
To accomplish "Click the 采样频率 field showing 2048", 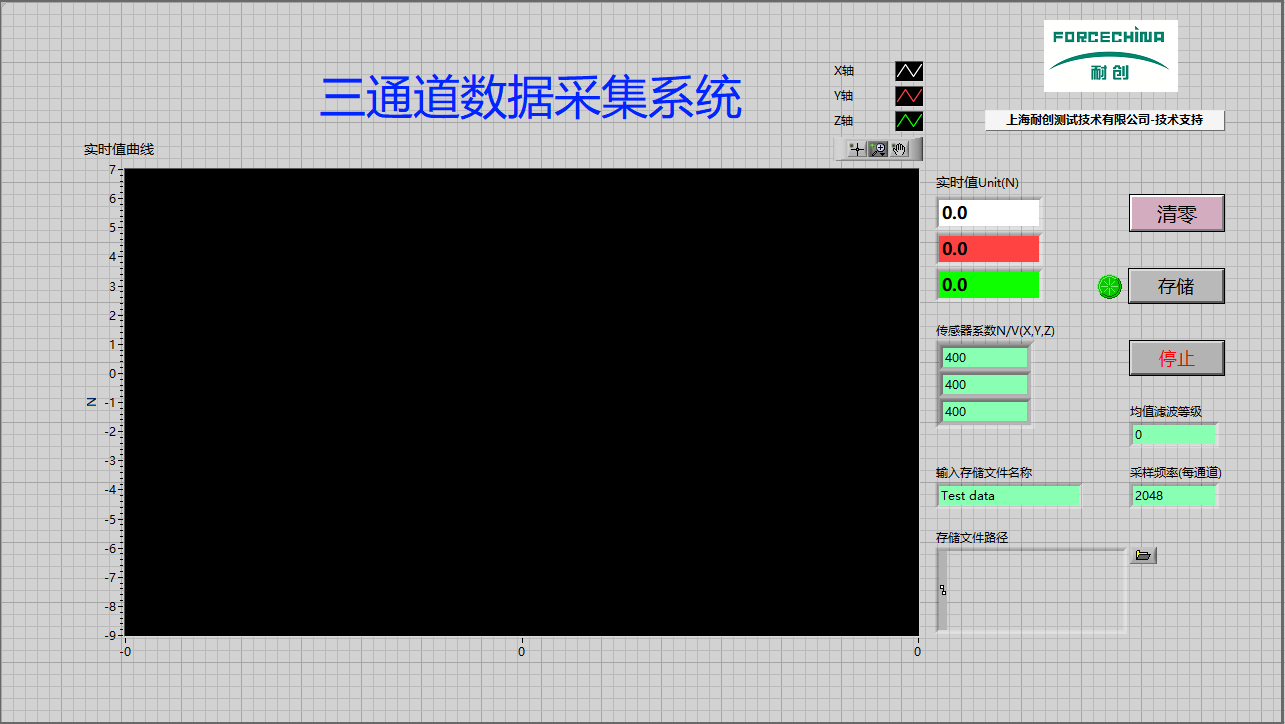I will coord(1172,495).
